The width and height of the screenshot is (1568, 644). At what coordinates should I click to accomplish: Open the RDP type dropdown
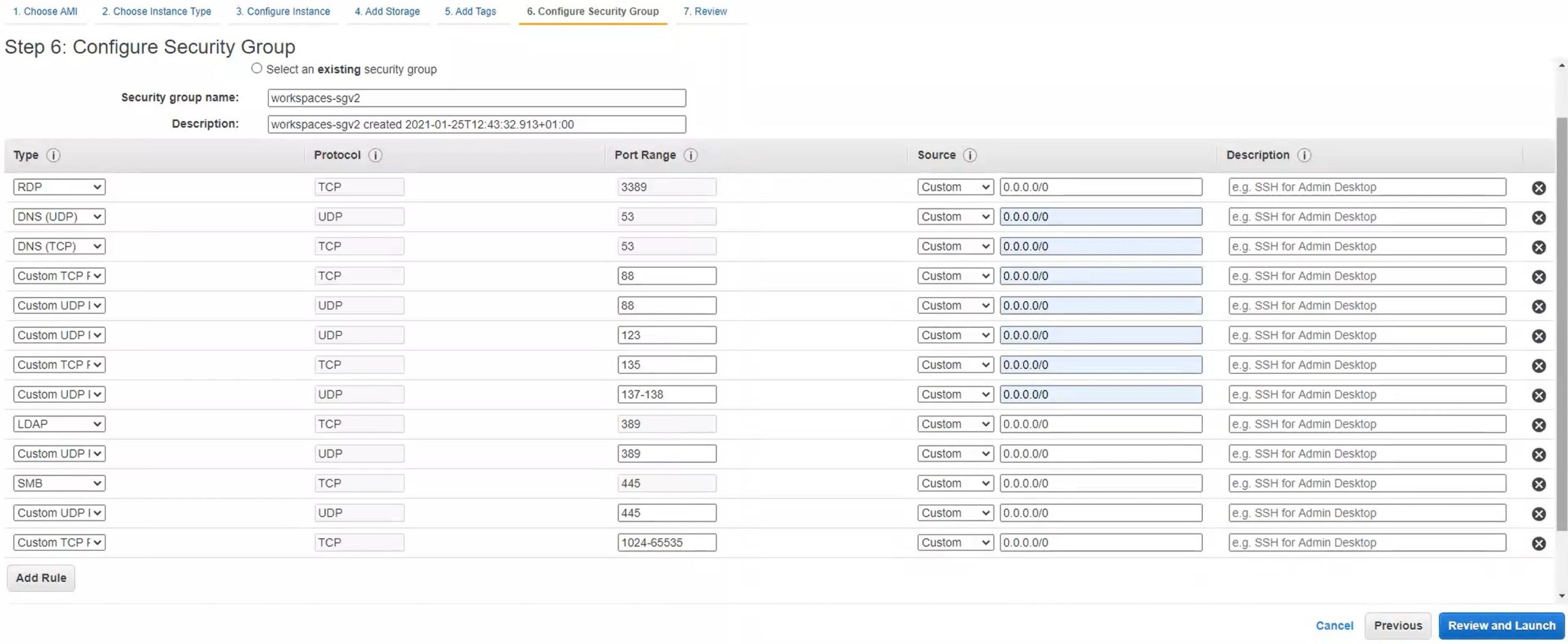[x=59, y=187]
